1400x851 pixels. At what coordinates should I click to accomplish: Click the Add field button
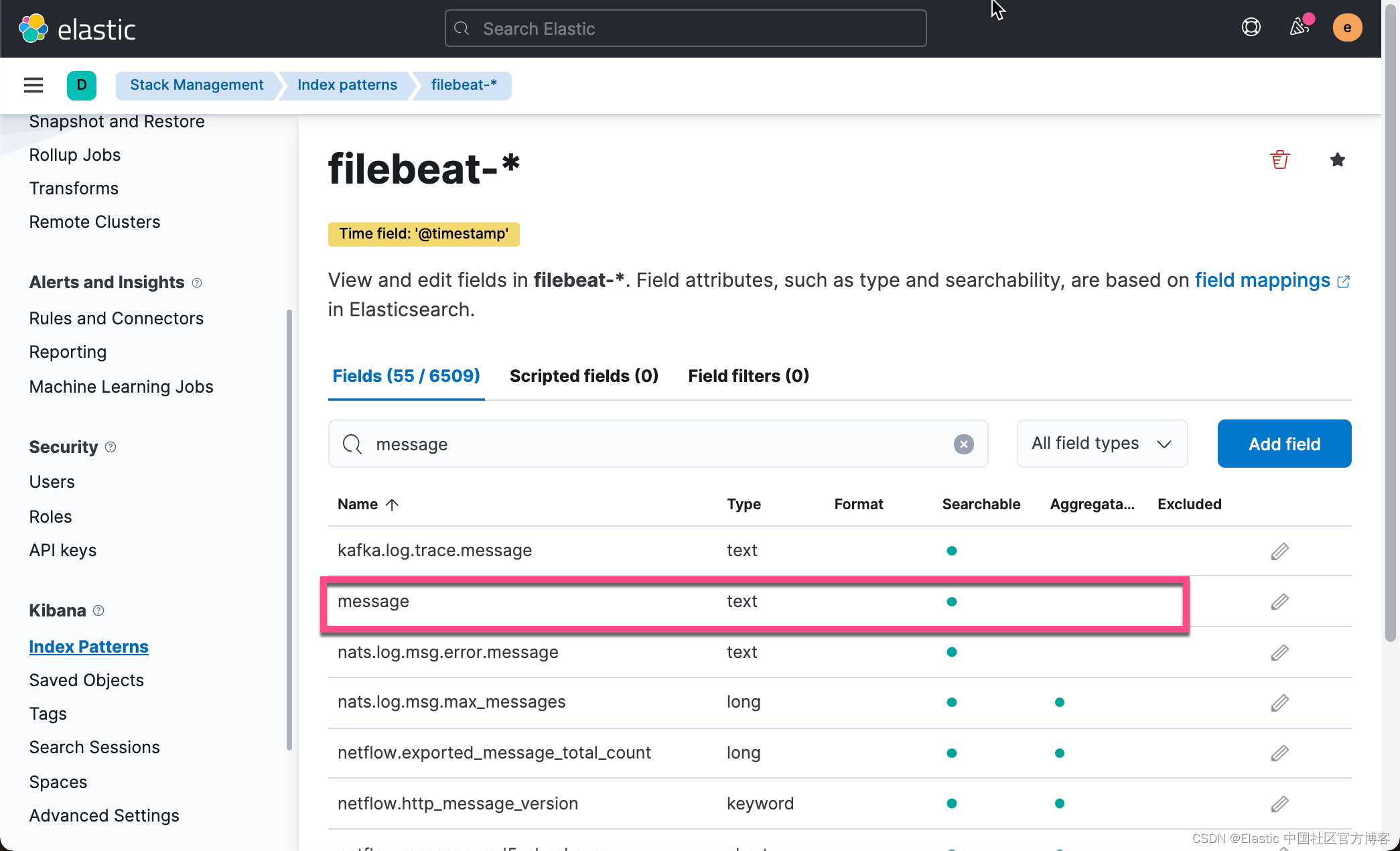coord(1283,444)
